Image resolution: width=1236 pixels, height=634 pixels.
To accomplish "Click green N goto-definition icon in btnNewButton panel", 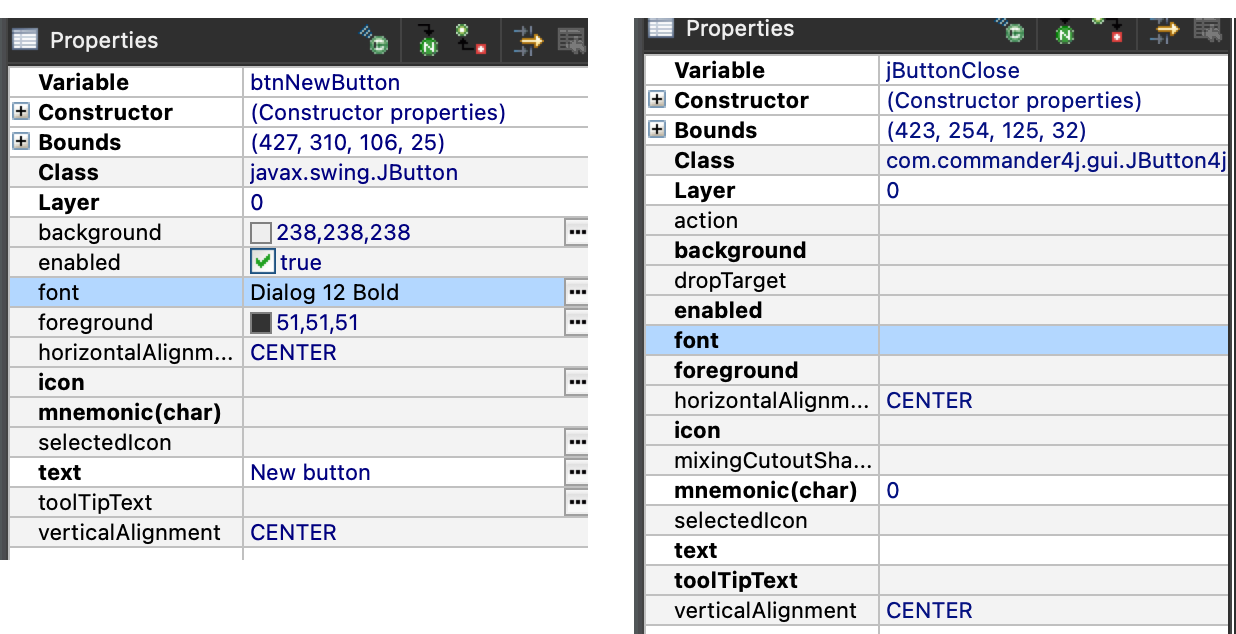I will 428,41.
